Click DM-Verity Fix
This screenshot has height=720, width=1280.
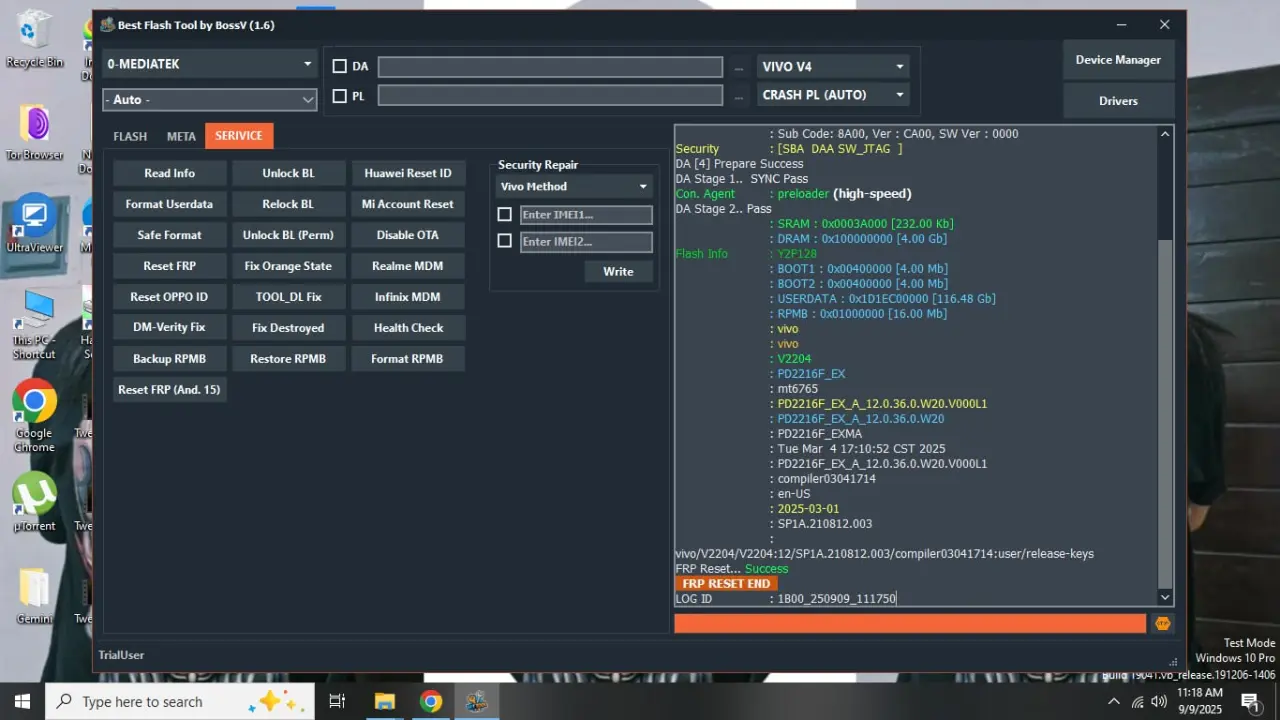pyautogui.click(x=170, y=328)
